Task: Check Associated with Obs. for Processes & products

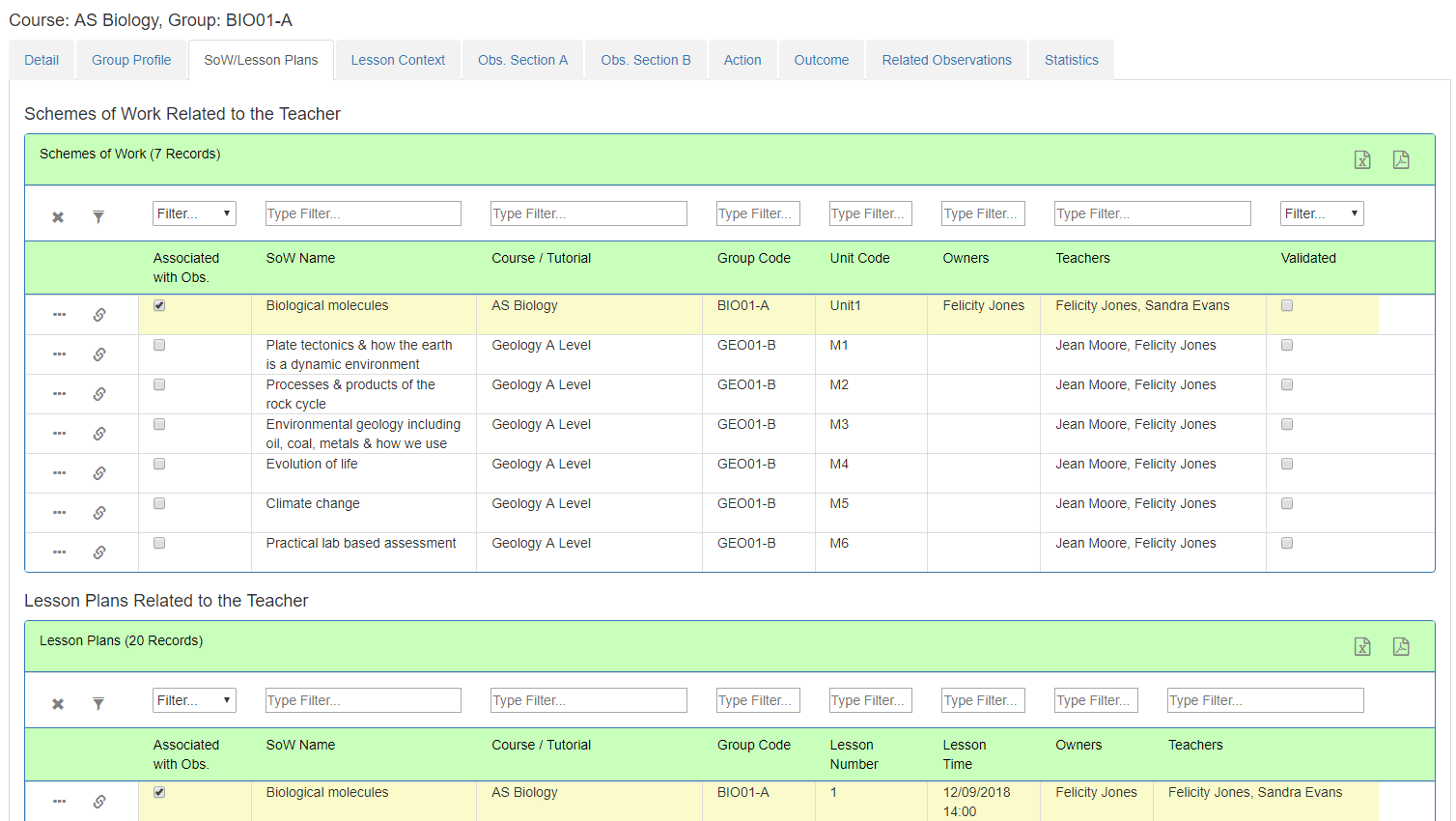Action: pyautogui.click(x=159, y=384)
